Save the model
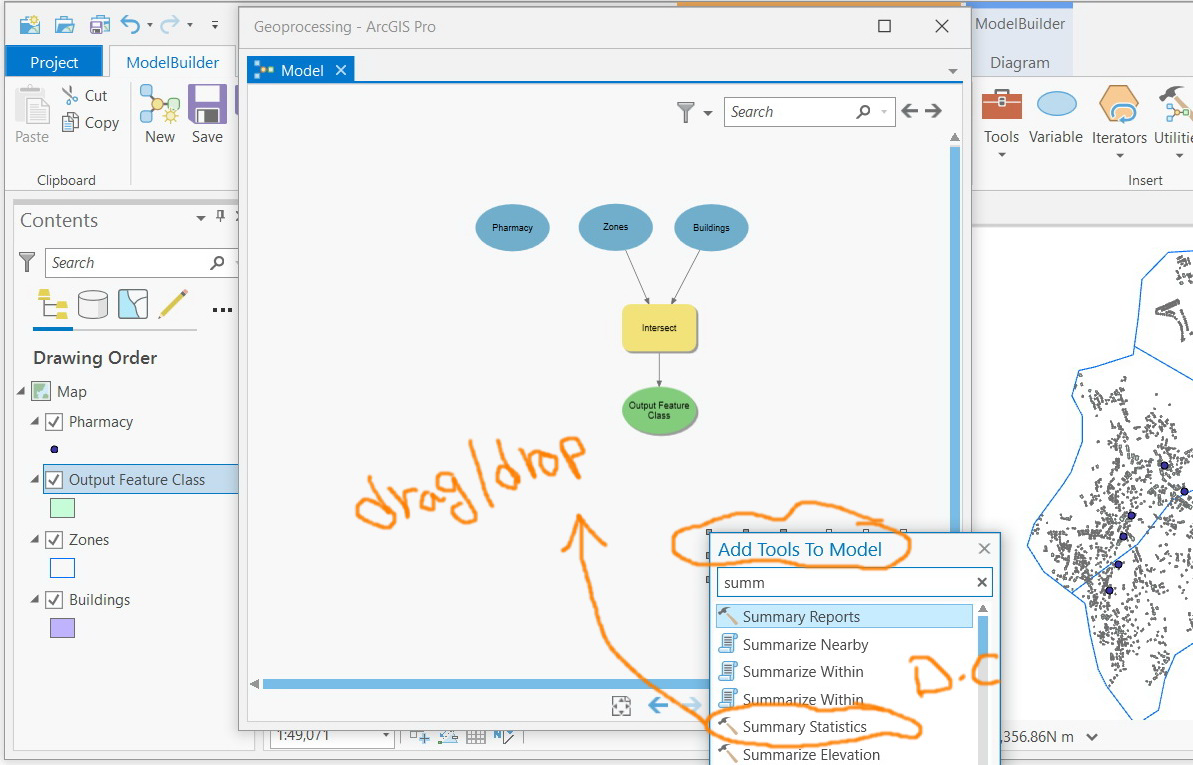The width and height of the screenshot is (1193, 765). (x=207, y=115)
